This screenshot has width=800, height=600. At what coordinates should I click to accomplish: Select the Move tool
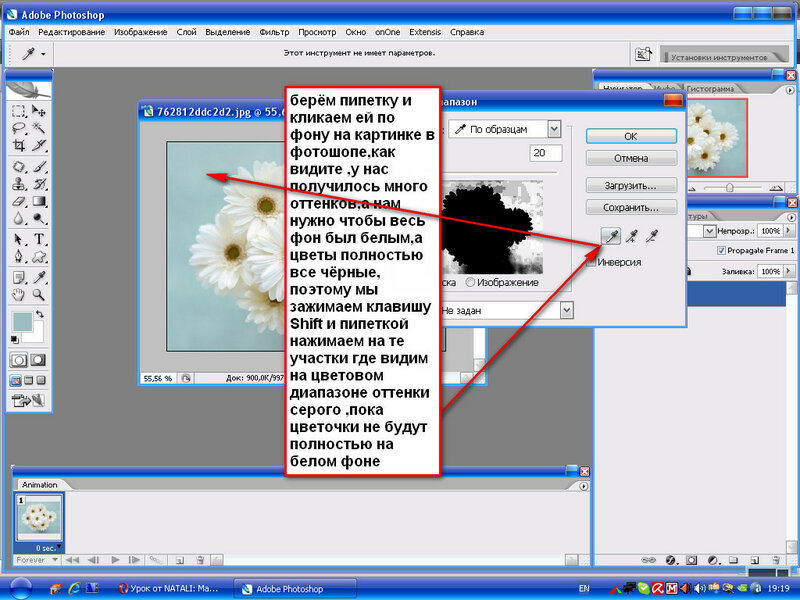(39, 111)
